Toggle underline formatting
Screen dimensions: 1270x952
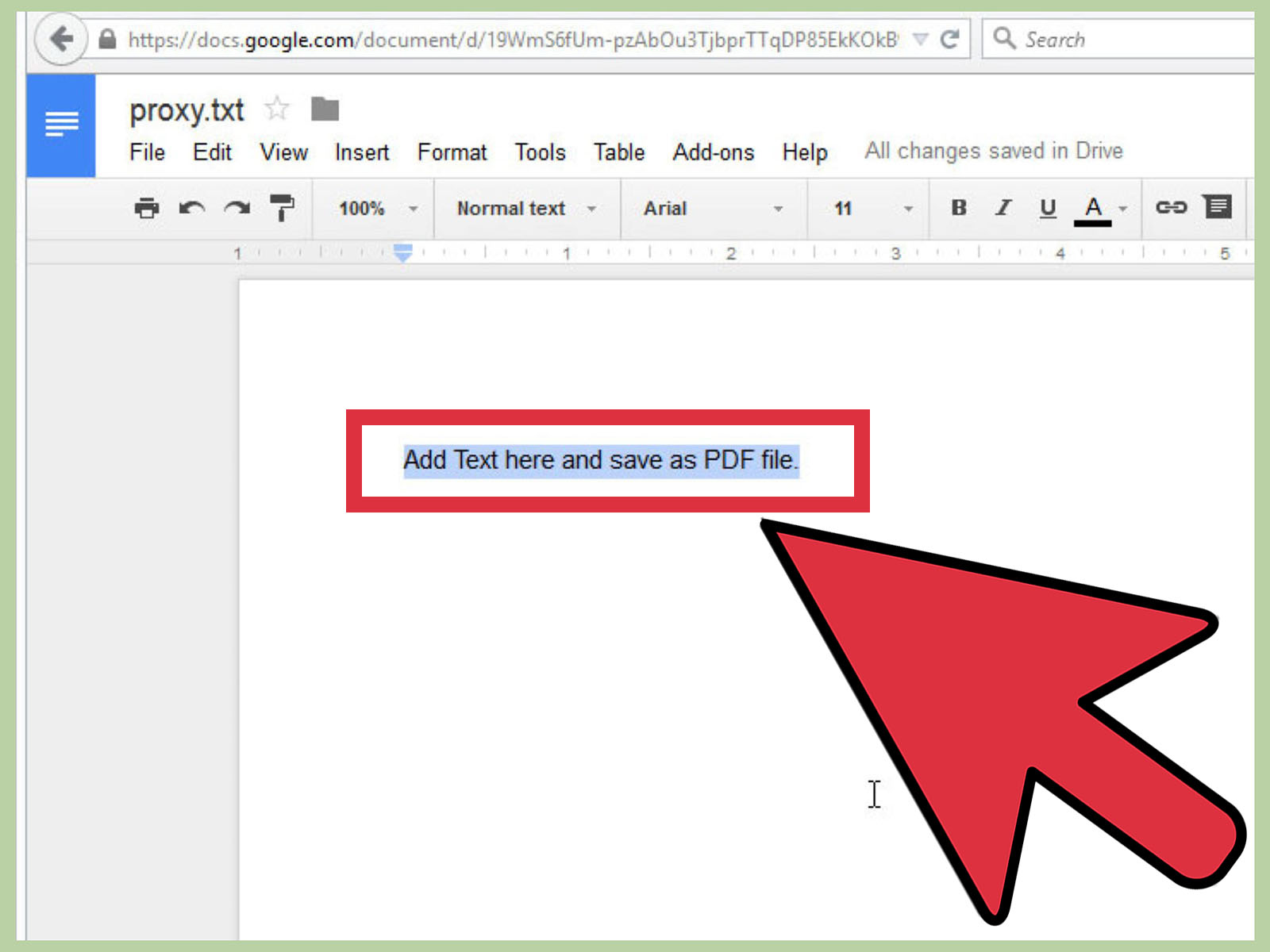(x=1048, y=208)
